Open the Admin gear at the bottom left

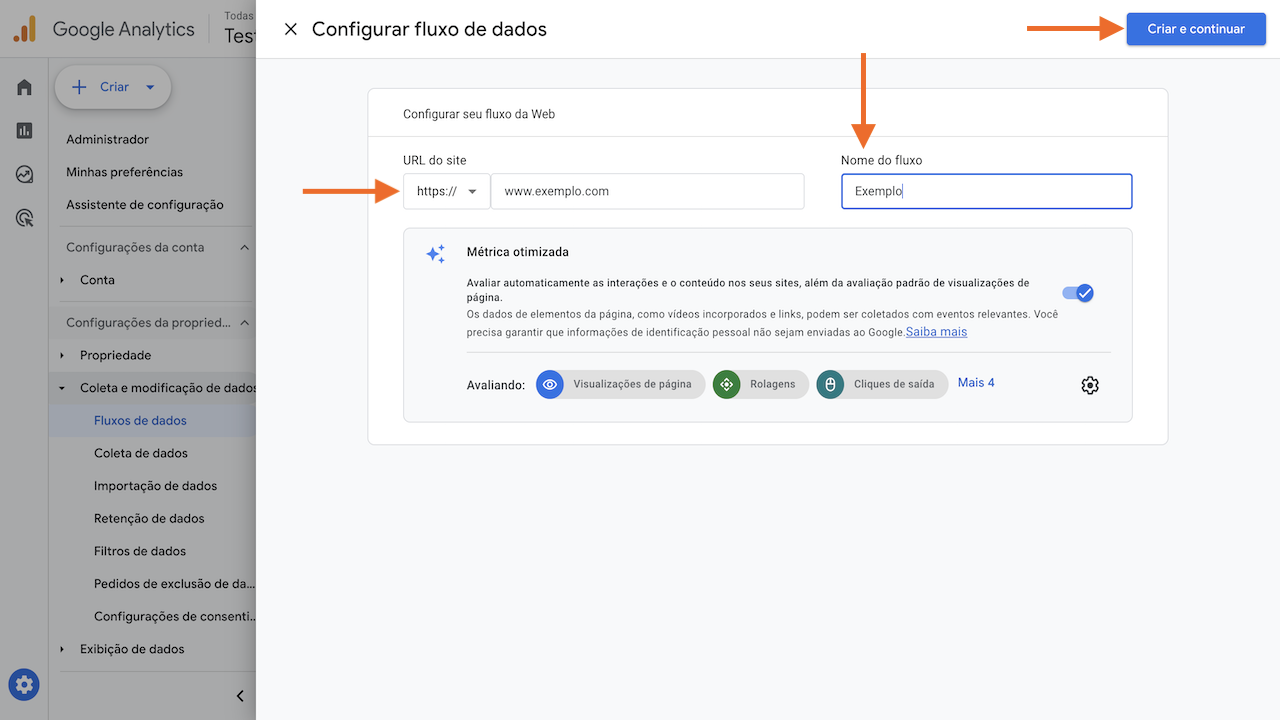coord(23,684)
